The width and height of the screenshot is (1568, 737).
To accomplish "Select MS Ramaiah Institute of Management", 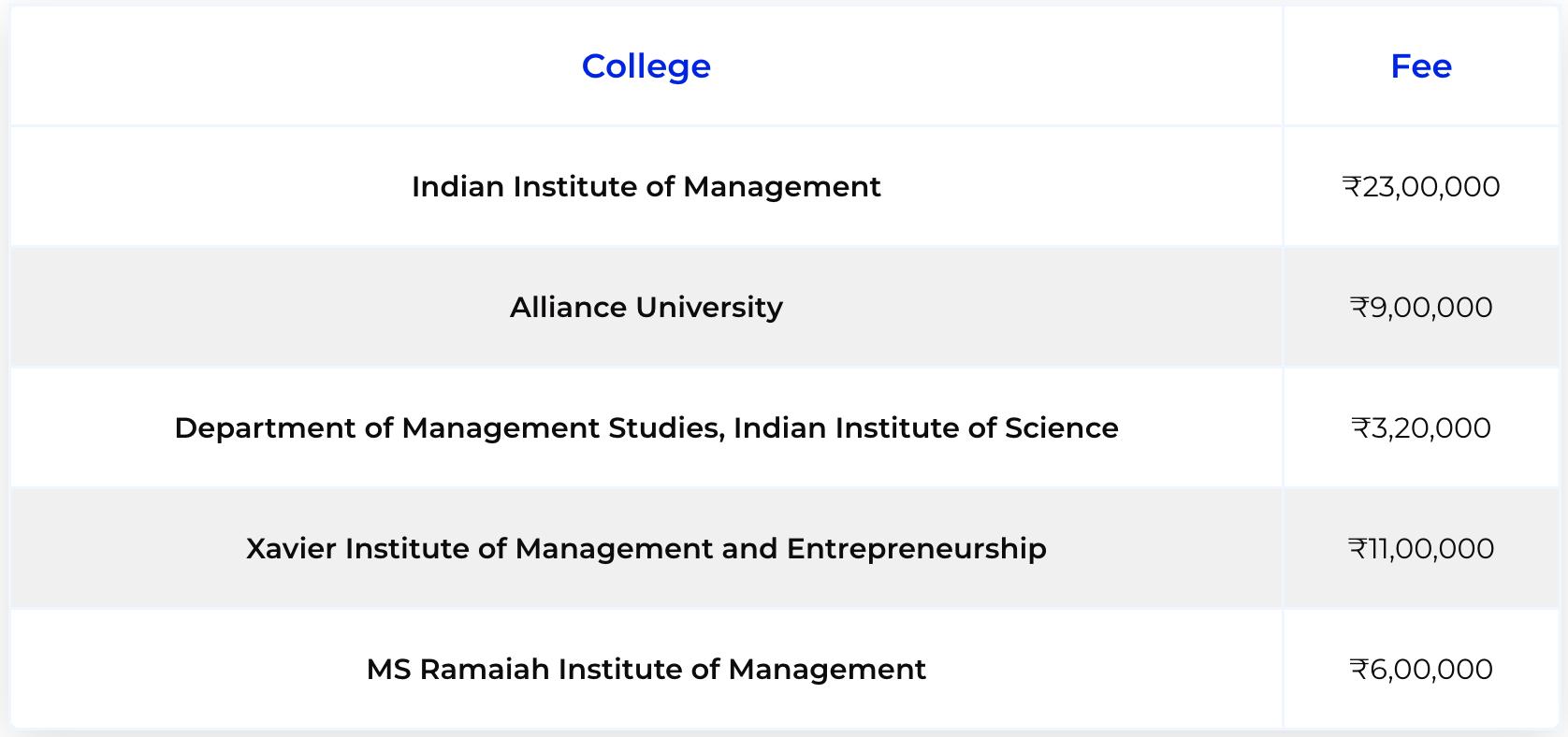I will [646, 669].
